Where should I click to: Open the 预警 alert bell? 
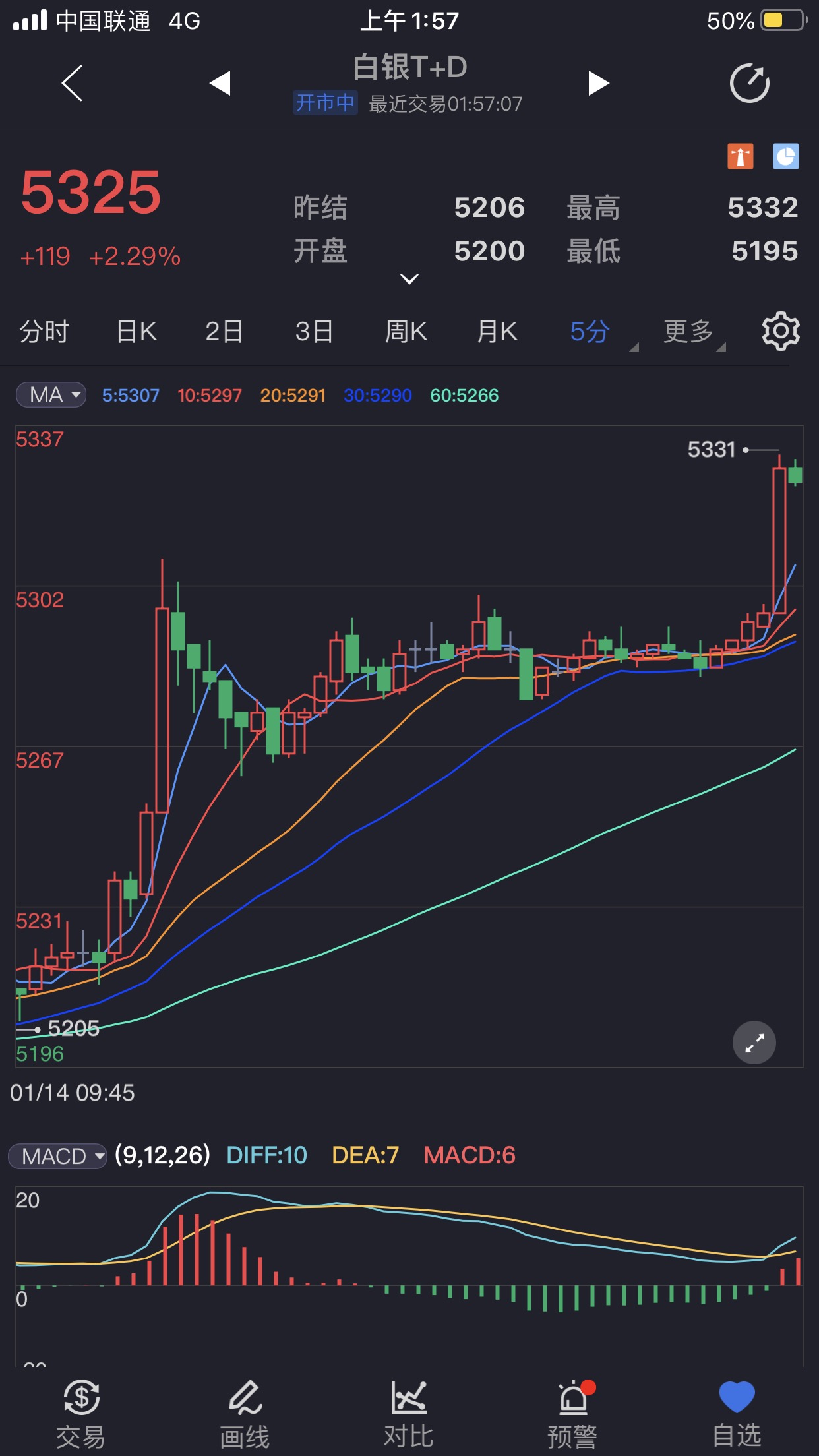pos(573,1414)
